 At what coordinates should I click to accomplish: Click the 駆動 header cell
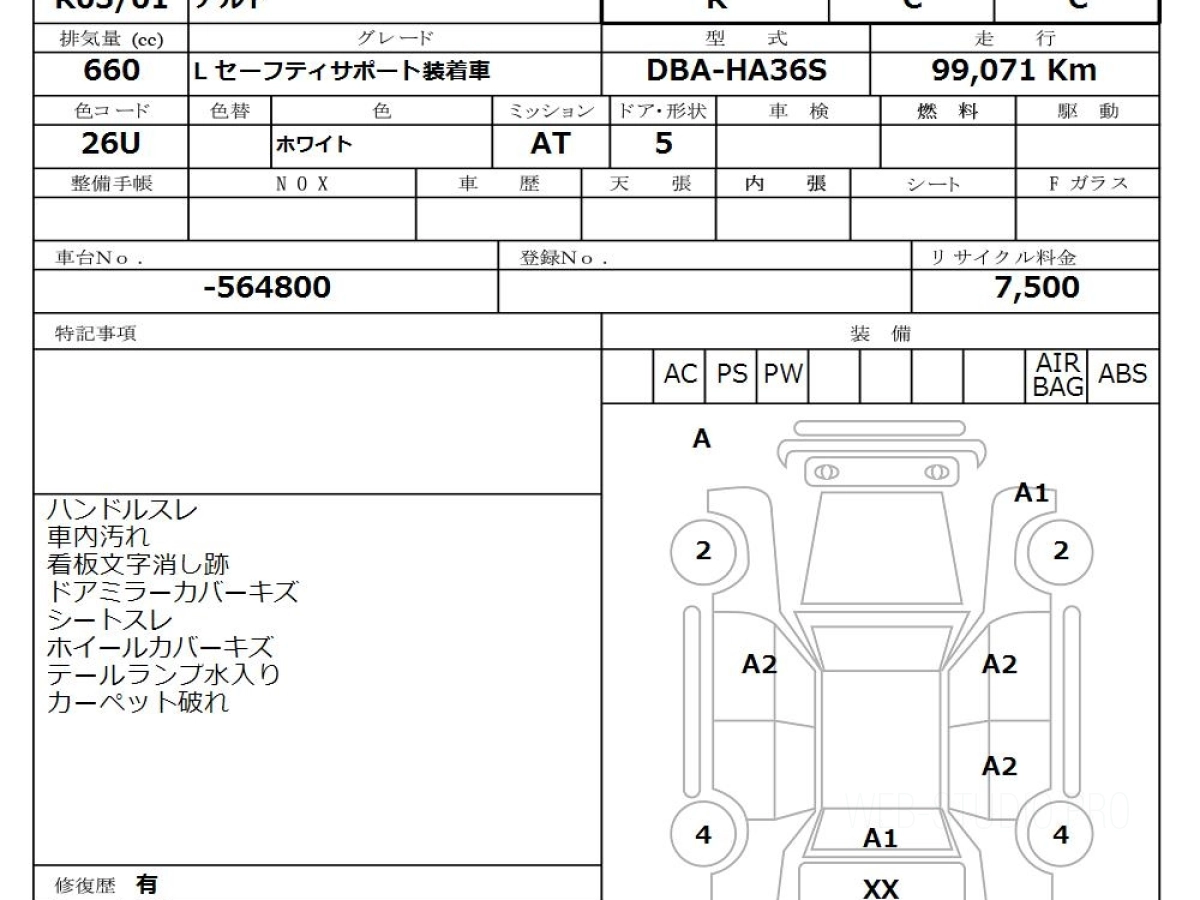pyautogui.click(x=1088, y=112)
